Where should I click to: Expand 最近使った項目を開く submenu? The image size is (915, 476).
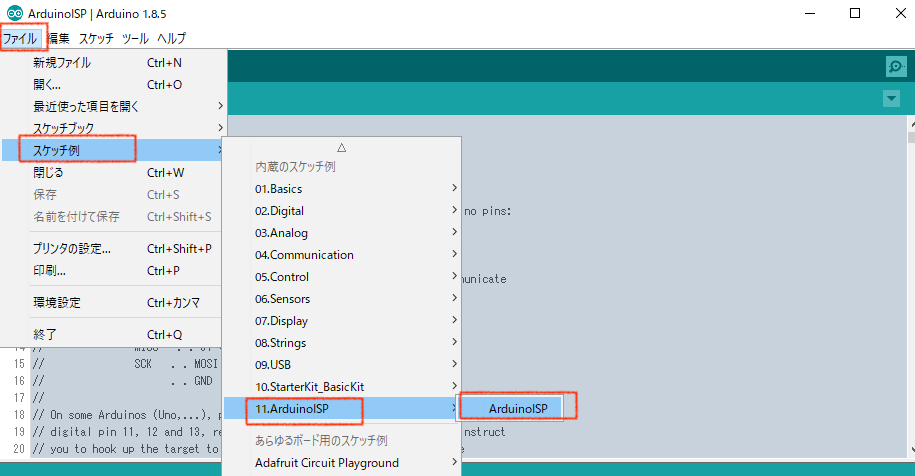[x=113, y=106]
